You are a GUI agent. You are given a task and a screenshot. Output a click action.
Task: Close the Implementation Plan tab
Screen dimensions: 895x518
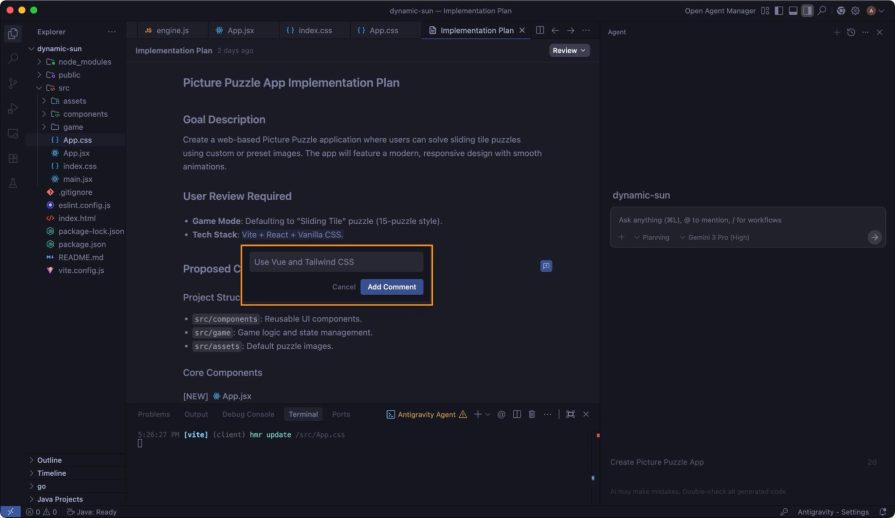pos(522,30)
